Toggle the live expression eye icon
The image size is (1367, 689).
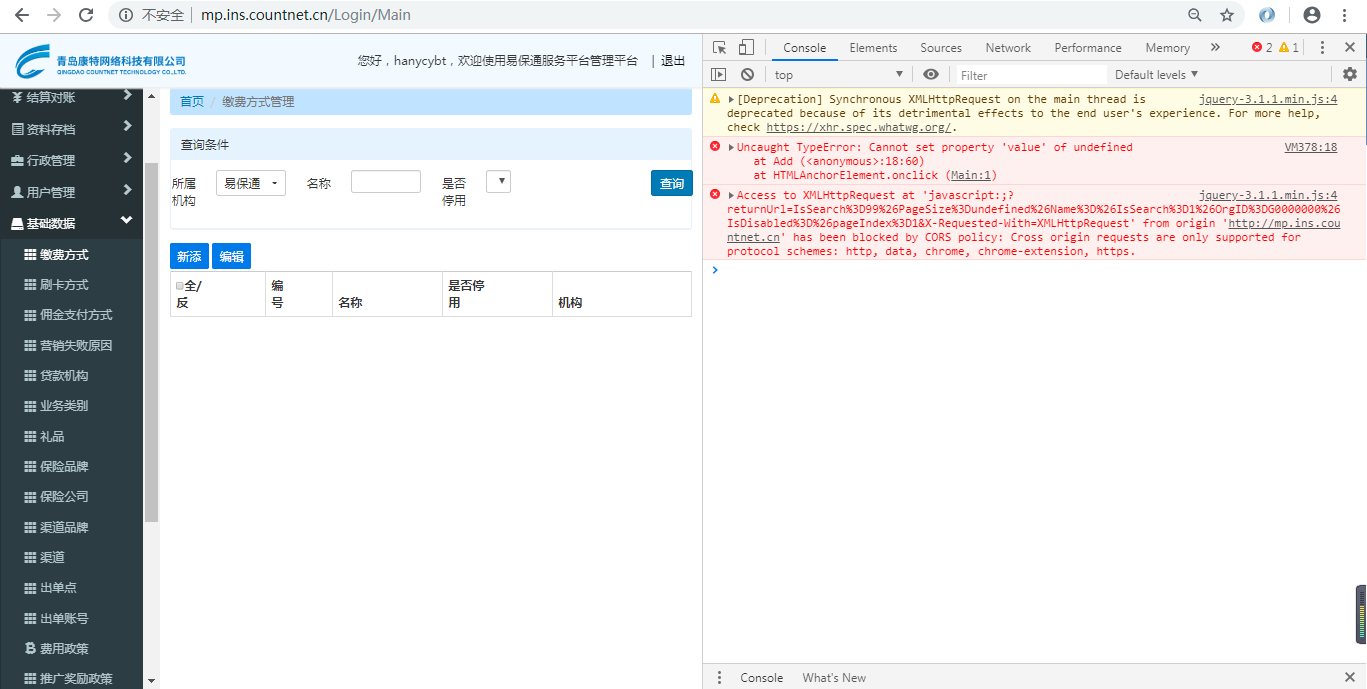point(931,75)
